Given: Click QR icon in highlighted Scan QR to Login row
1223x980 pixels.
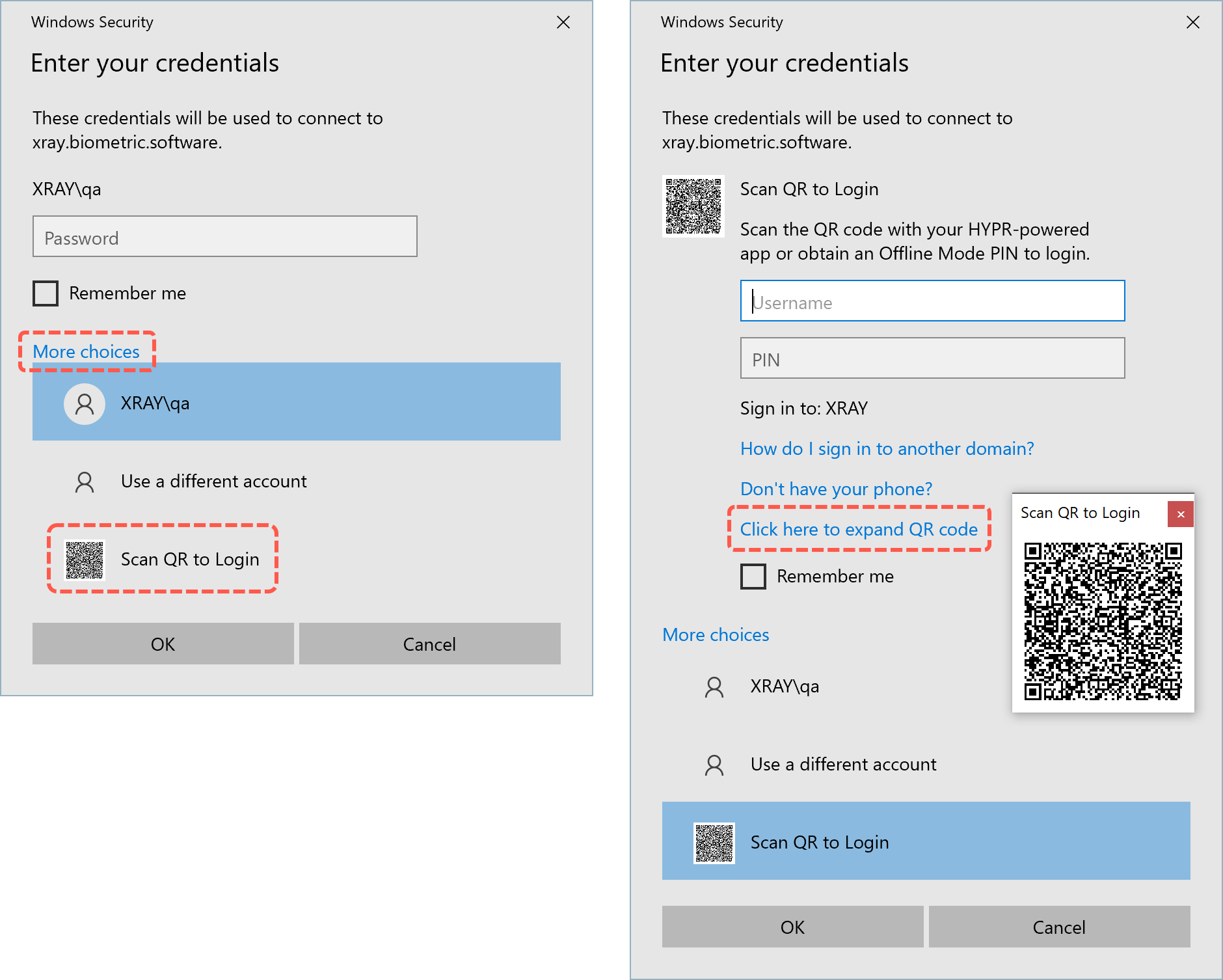Looking at the screenshot, I should (714, 843).
